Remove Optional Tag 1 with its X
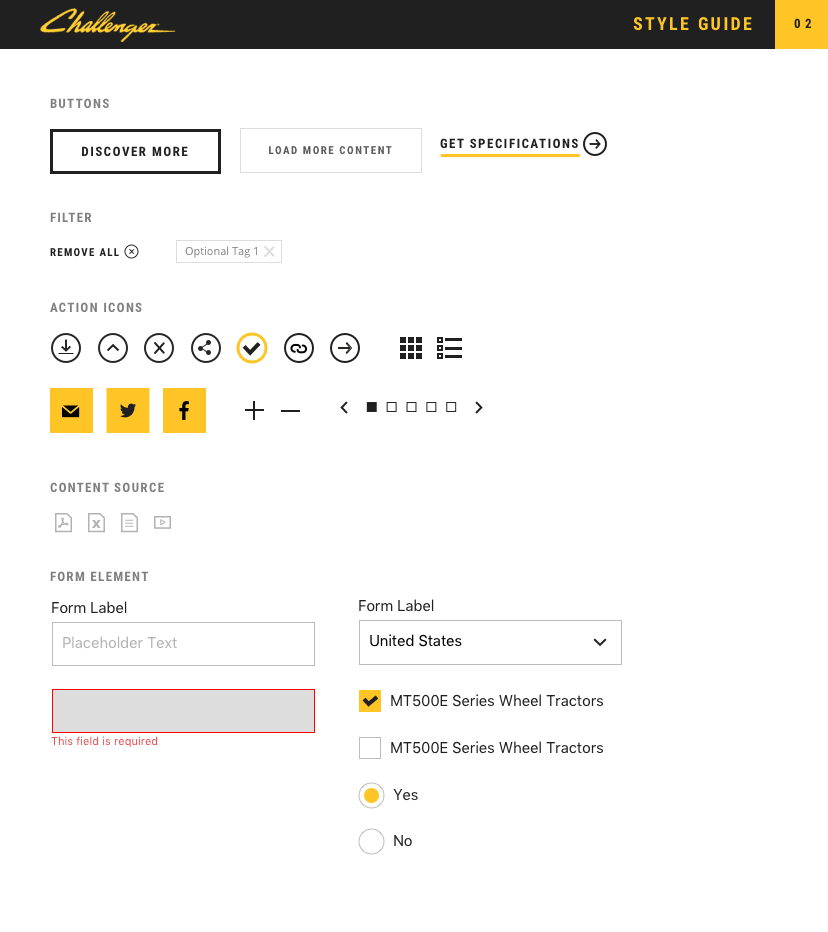This screenshot has width=828, height=932. (x=269, y=251)
